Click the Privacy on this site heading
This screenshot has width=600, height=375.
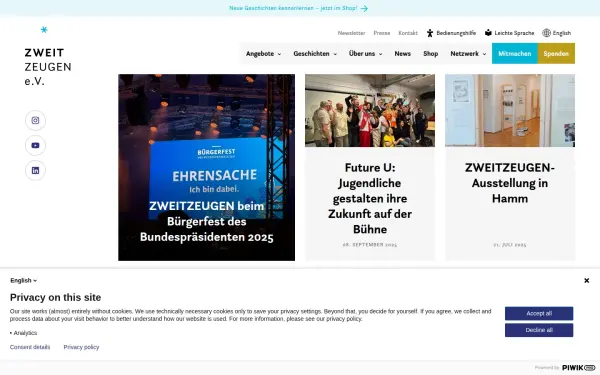55,297
